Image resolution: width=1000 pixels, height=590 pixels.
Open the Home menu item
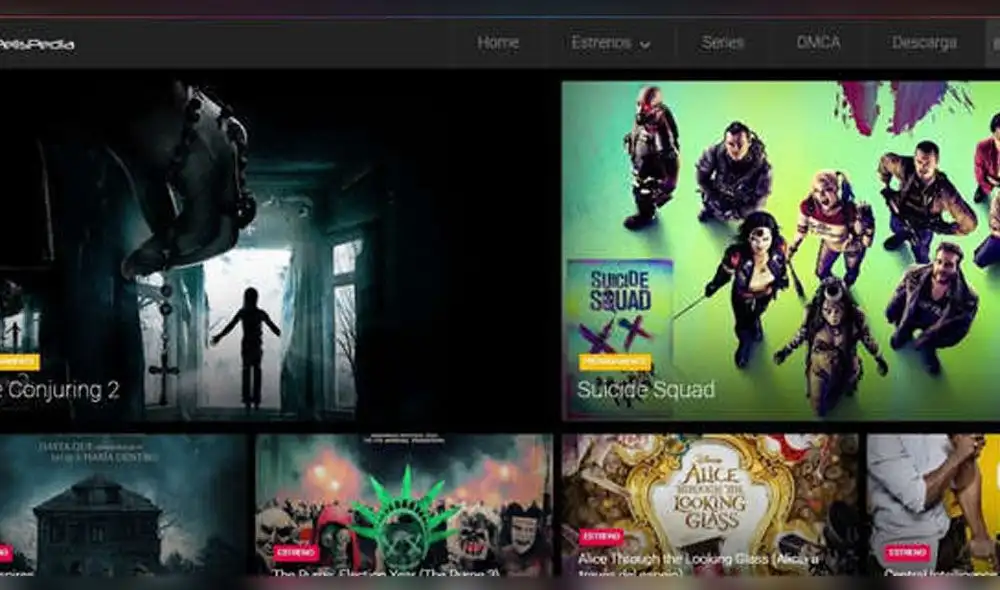498,43
